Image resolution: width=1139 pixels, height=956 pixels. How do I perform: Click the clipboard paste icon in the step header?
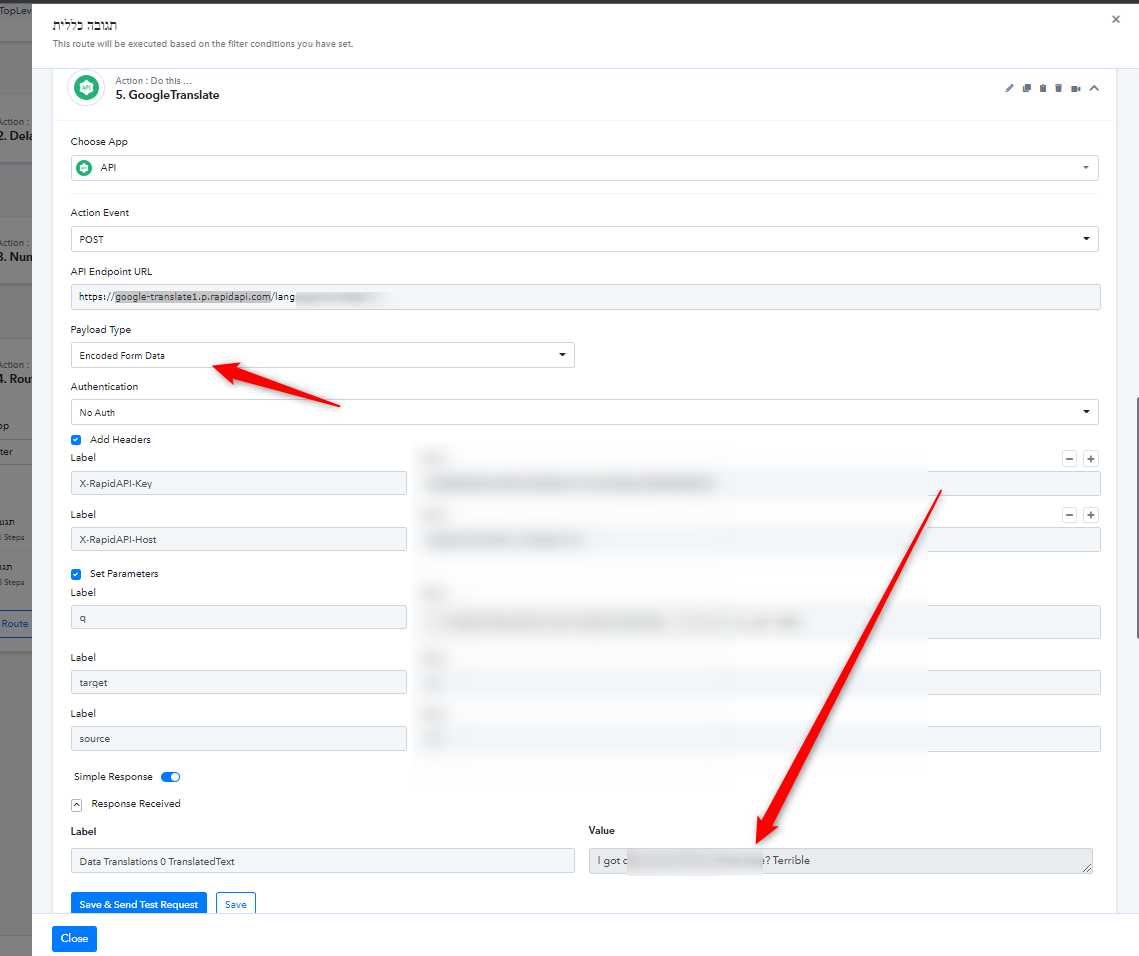(x=1043, y=88)
